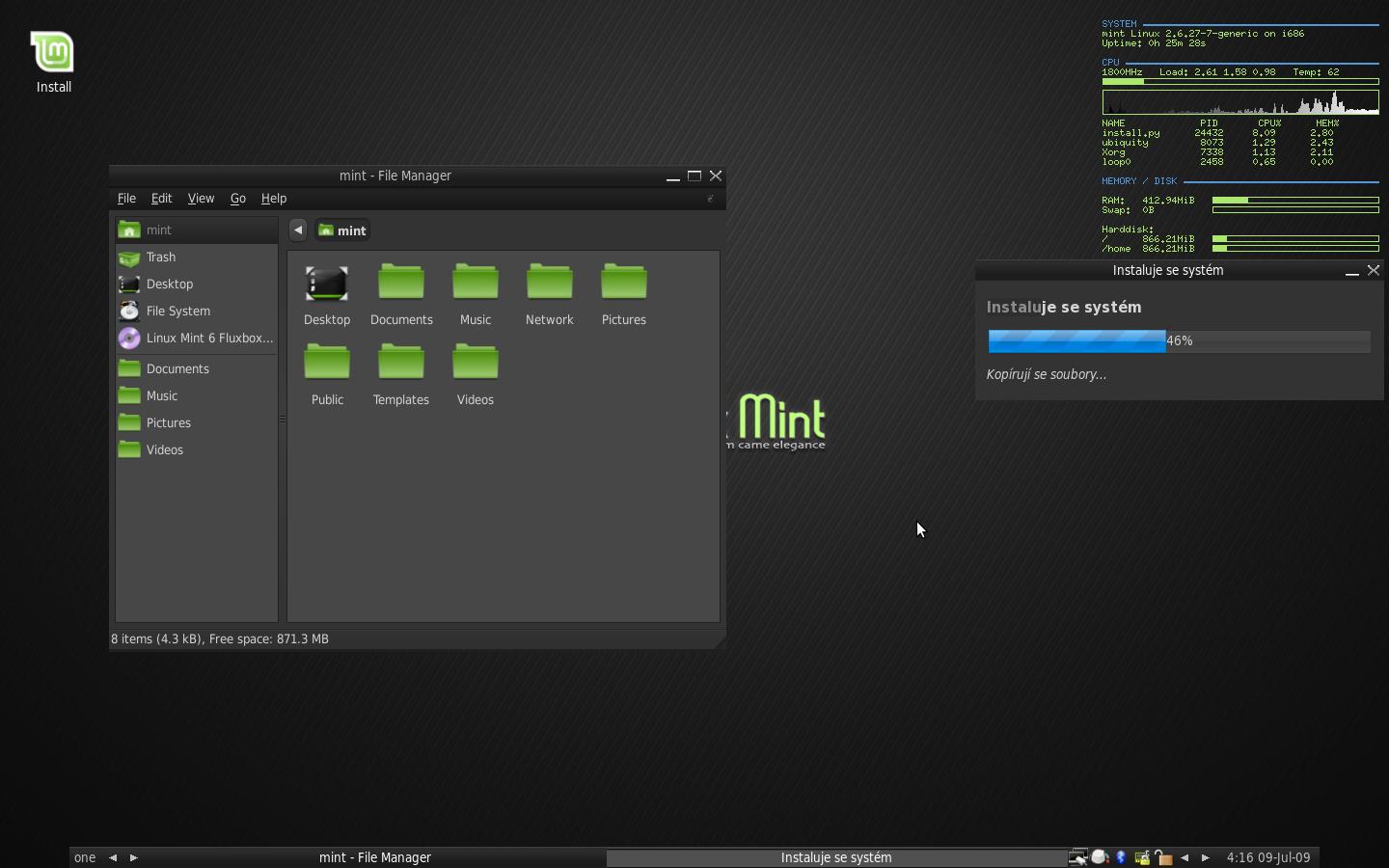Click the status bar text "8 items (4.3 kB)"
This screenshot has width=1389, height=868.
(156, 638)
